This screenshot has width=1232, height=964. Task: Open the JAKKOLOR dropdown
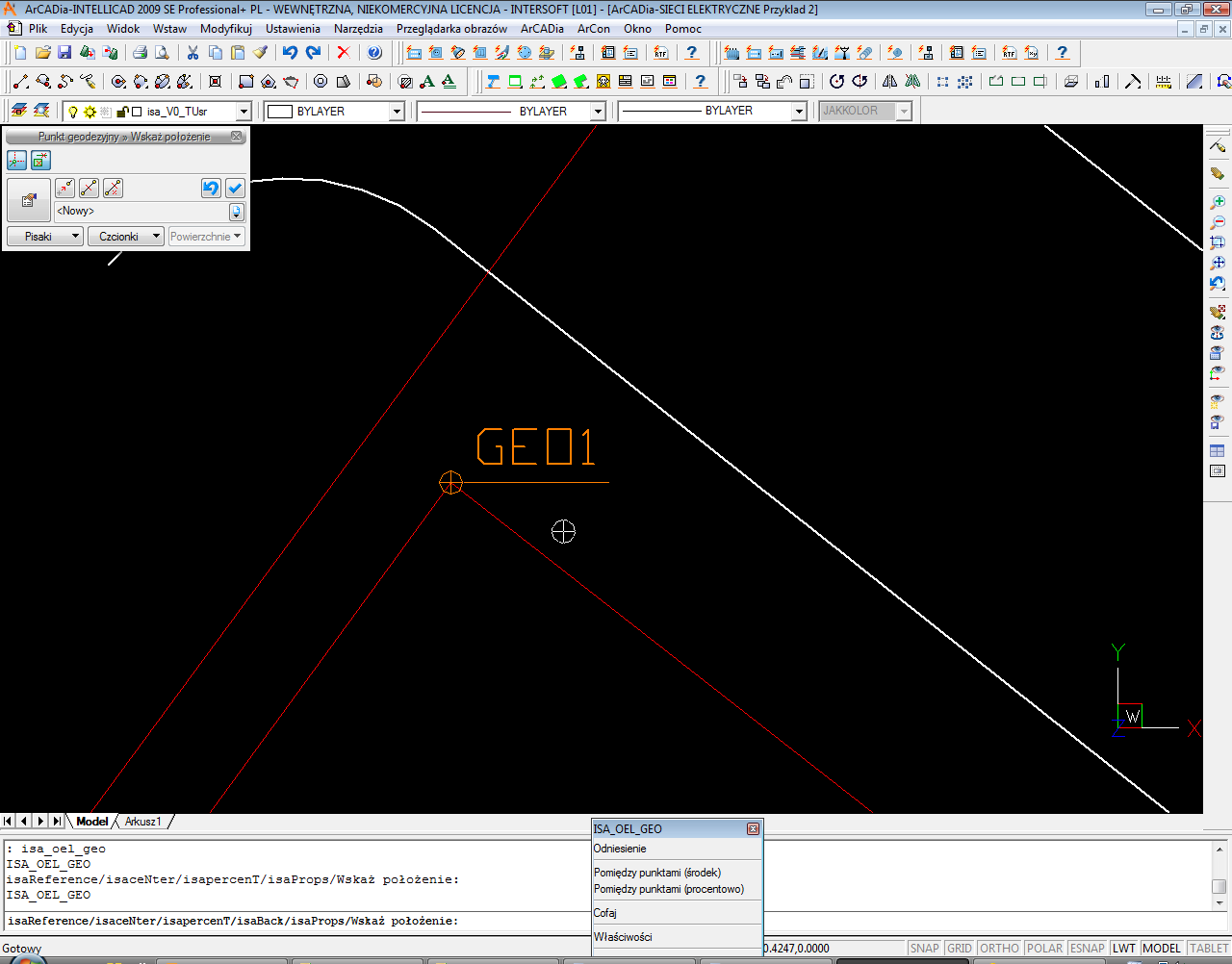point(904,112)
